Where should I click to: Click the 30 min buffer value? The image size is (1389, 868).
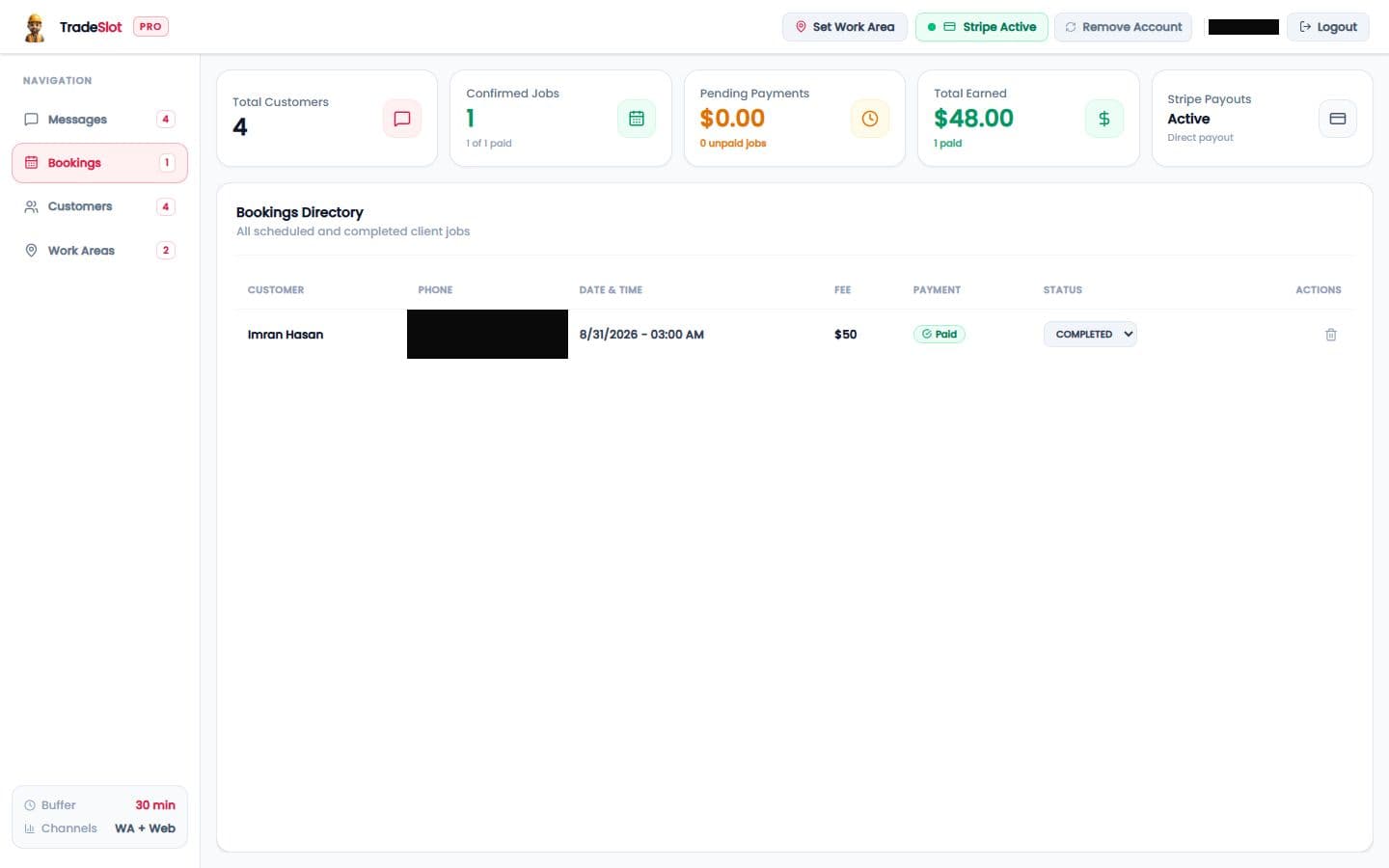point(155,805)
